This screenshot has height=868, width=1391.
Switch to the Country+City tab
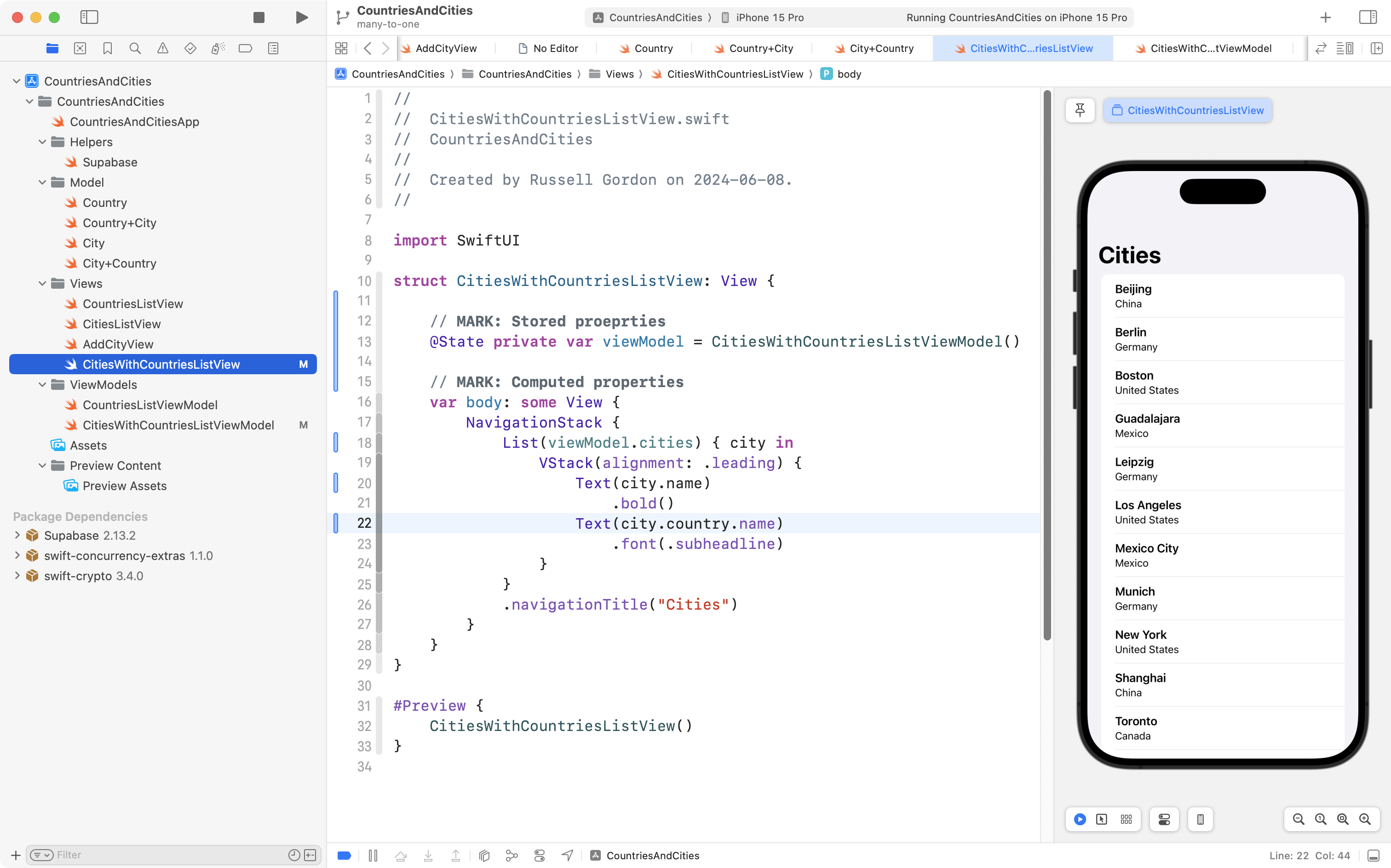(x=760, y=48)
